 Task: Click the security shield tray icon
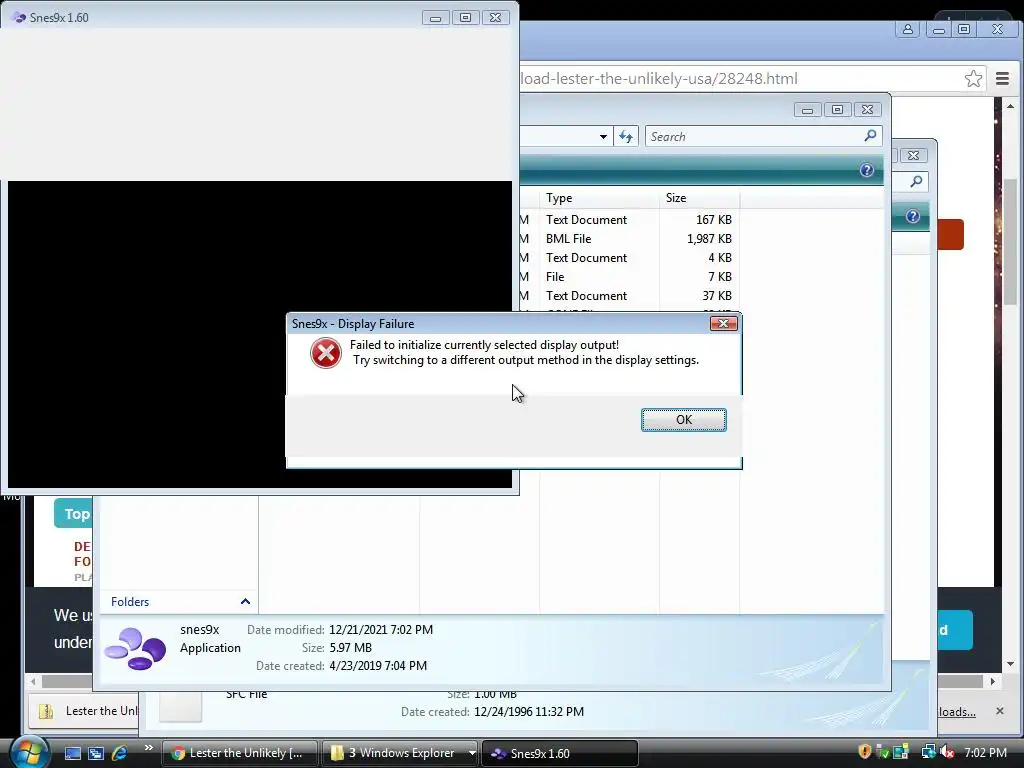pyautogui.click(x=864, y=752)
